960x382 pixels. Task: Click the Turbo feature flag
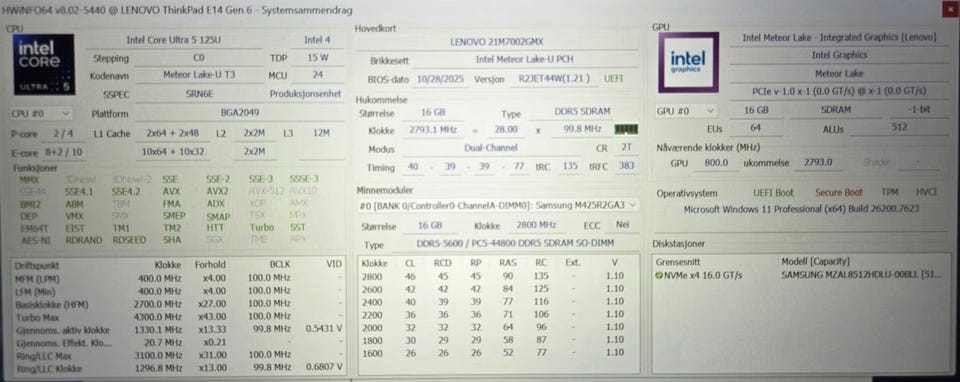tap(261, 227)
